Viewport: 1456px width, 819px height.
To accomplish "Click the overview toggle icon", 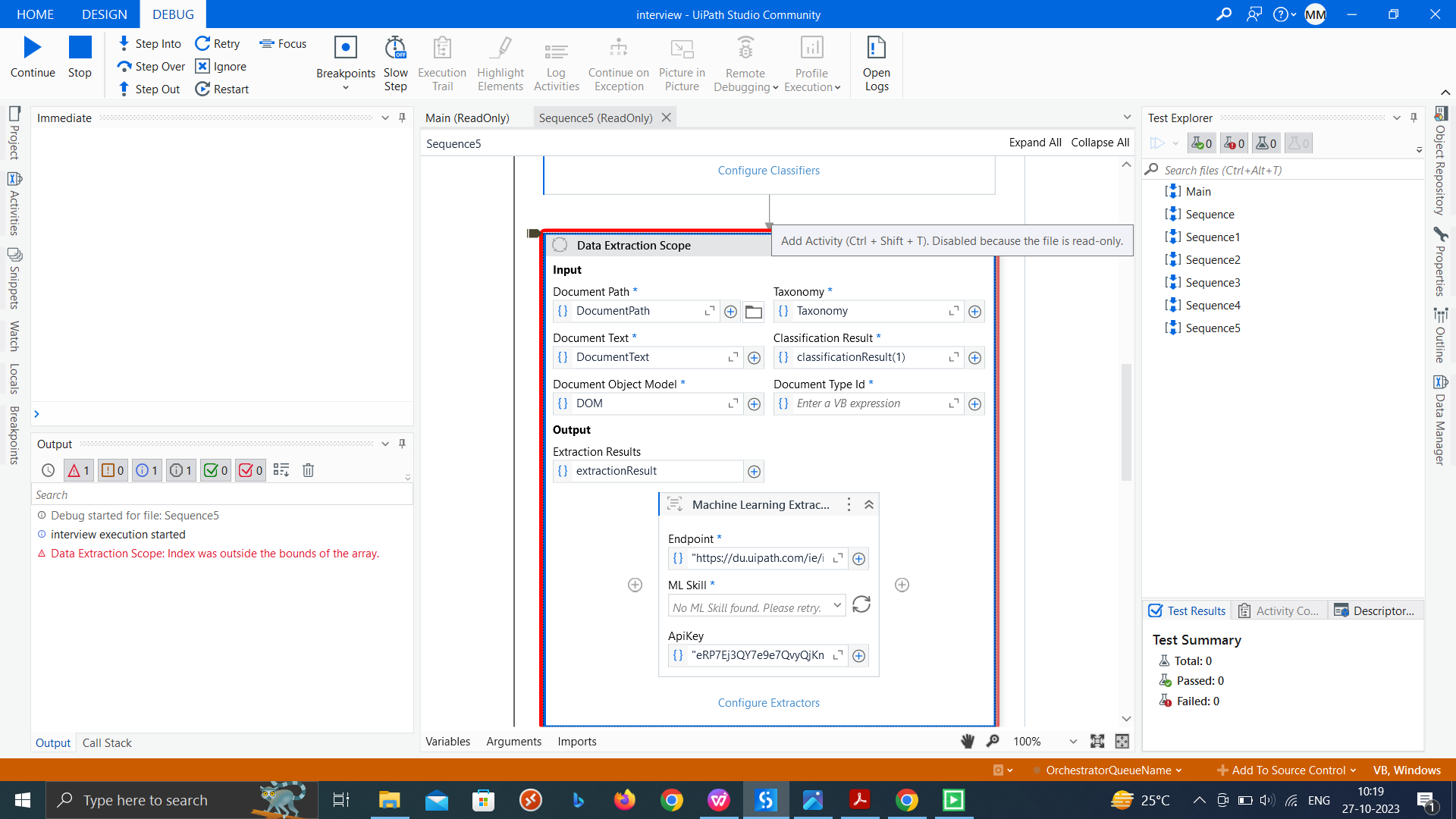I will [x=1122, y=742].
